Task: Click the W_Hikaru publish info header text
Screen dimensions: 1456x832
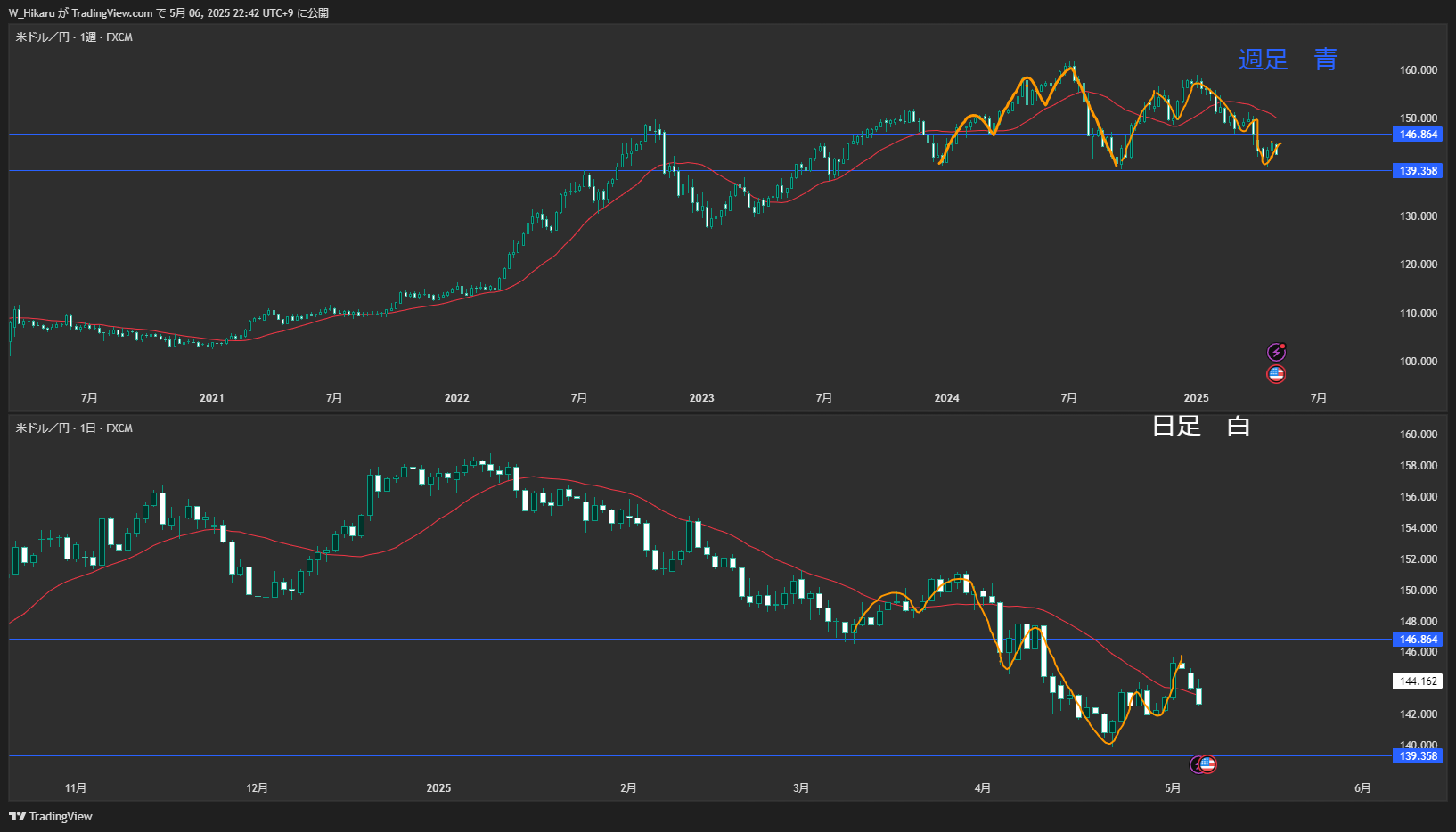Action: [168, 12]
